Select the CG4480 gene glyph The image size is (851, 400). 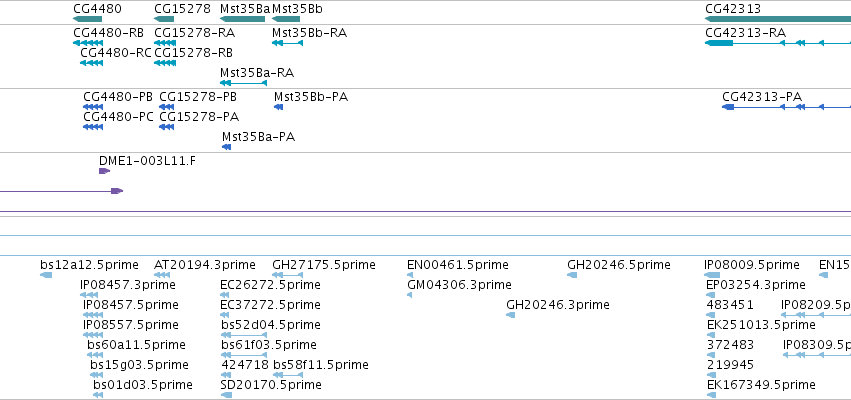point(87,19)
